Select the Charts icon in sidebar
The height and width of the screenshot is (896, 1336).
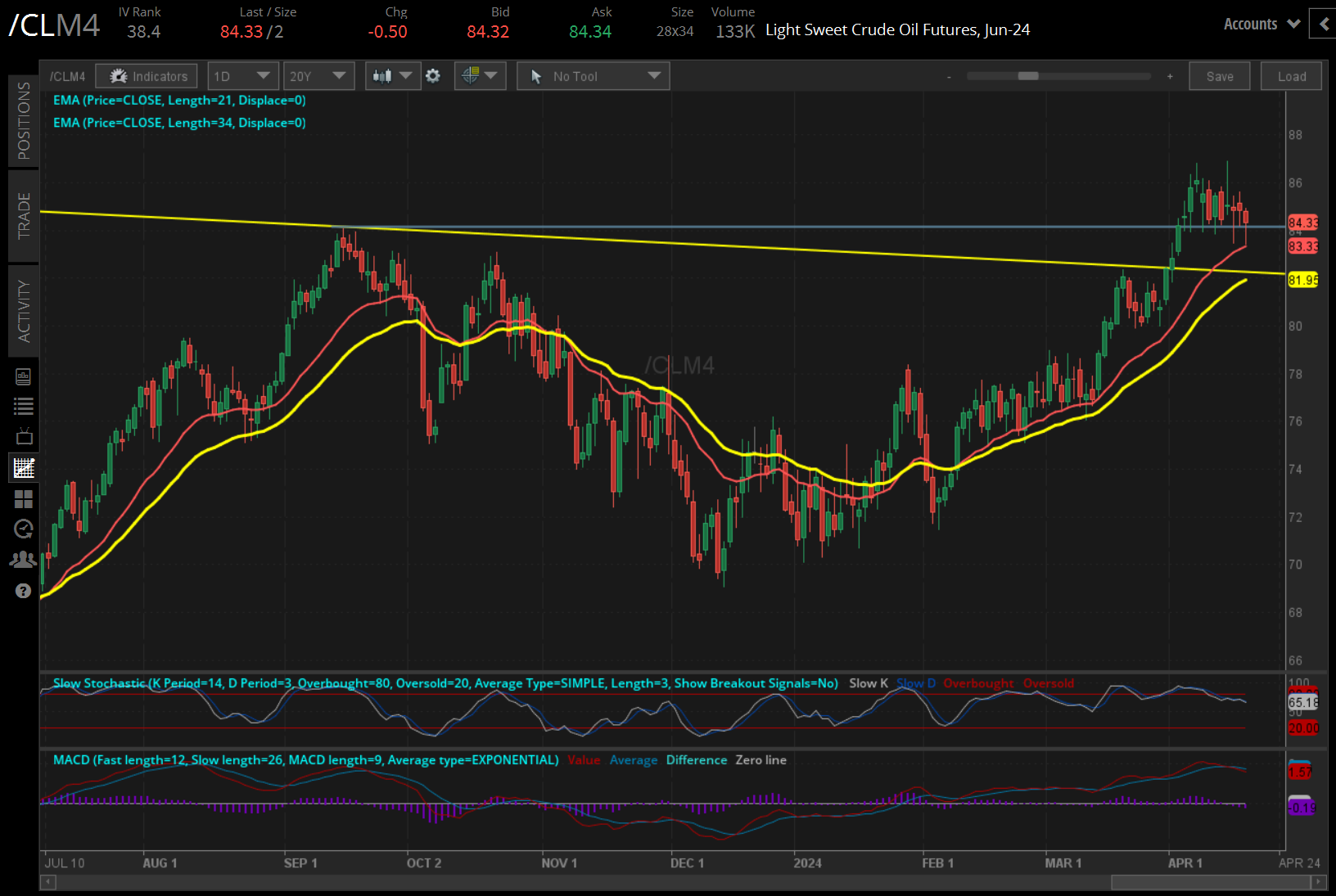(x=24, y=468)
